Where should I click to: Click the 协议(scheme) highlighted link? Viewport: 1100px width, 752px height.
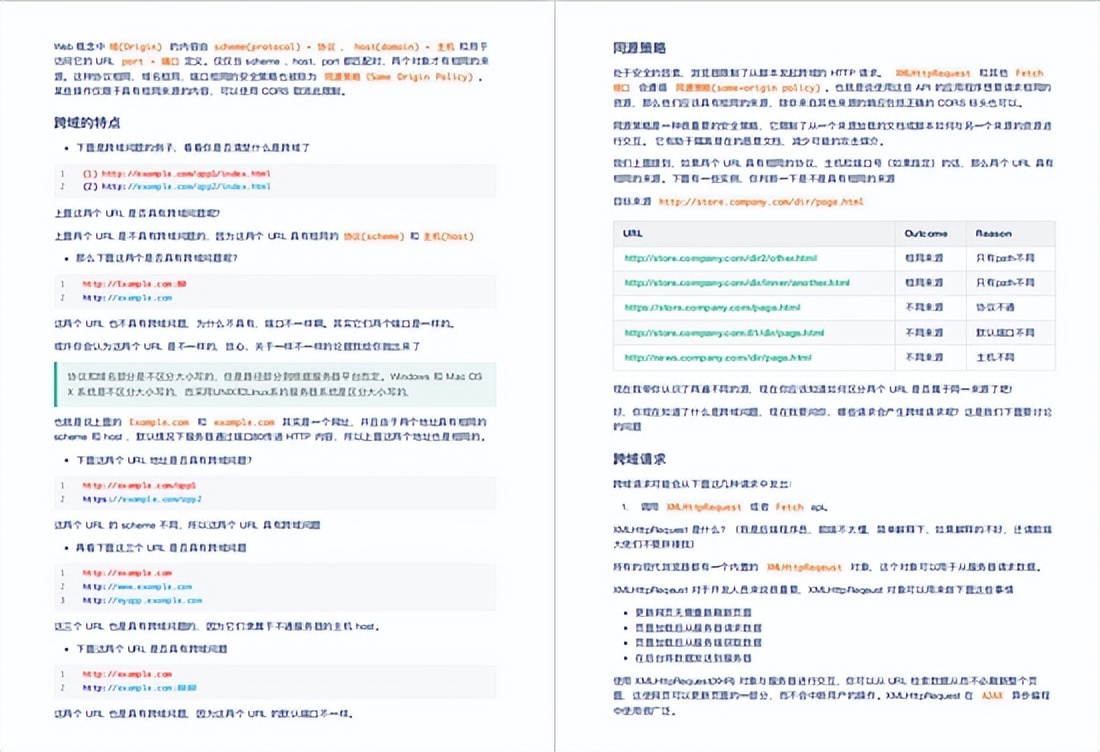click(374, 237)
